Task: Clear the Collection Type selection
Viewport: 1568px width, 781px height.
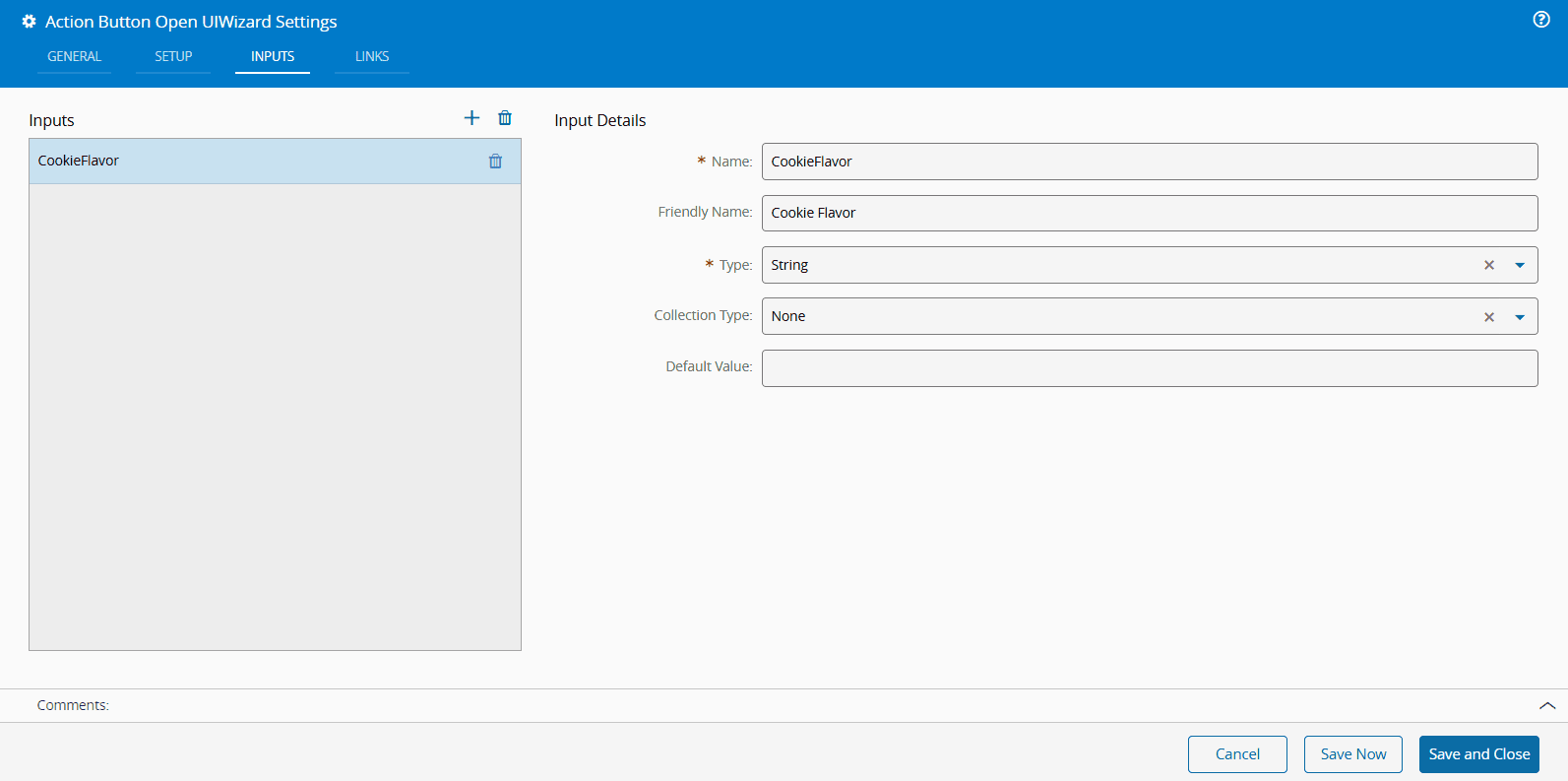Action: coord(1489,317)
